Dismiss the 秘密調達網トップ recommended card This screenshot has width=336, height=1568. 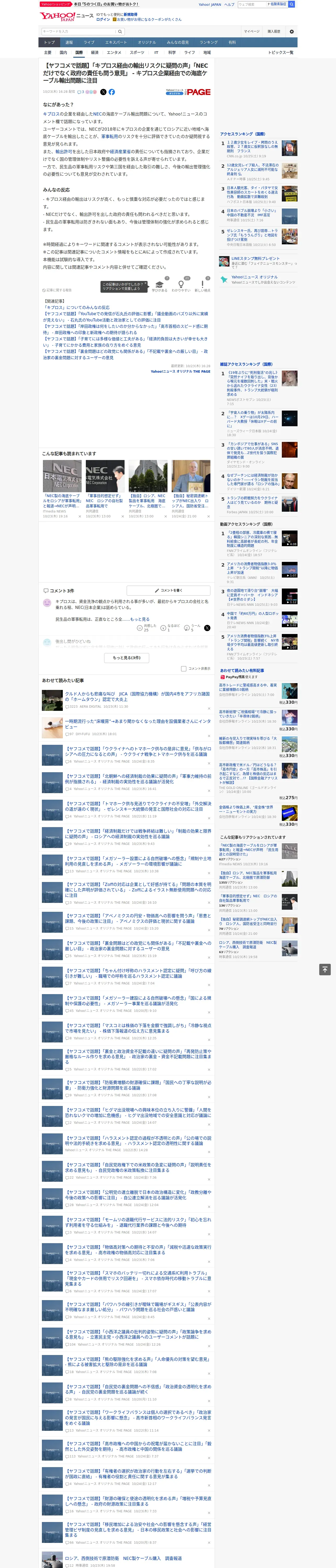pyautogui.click(x=208, y=517)
